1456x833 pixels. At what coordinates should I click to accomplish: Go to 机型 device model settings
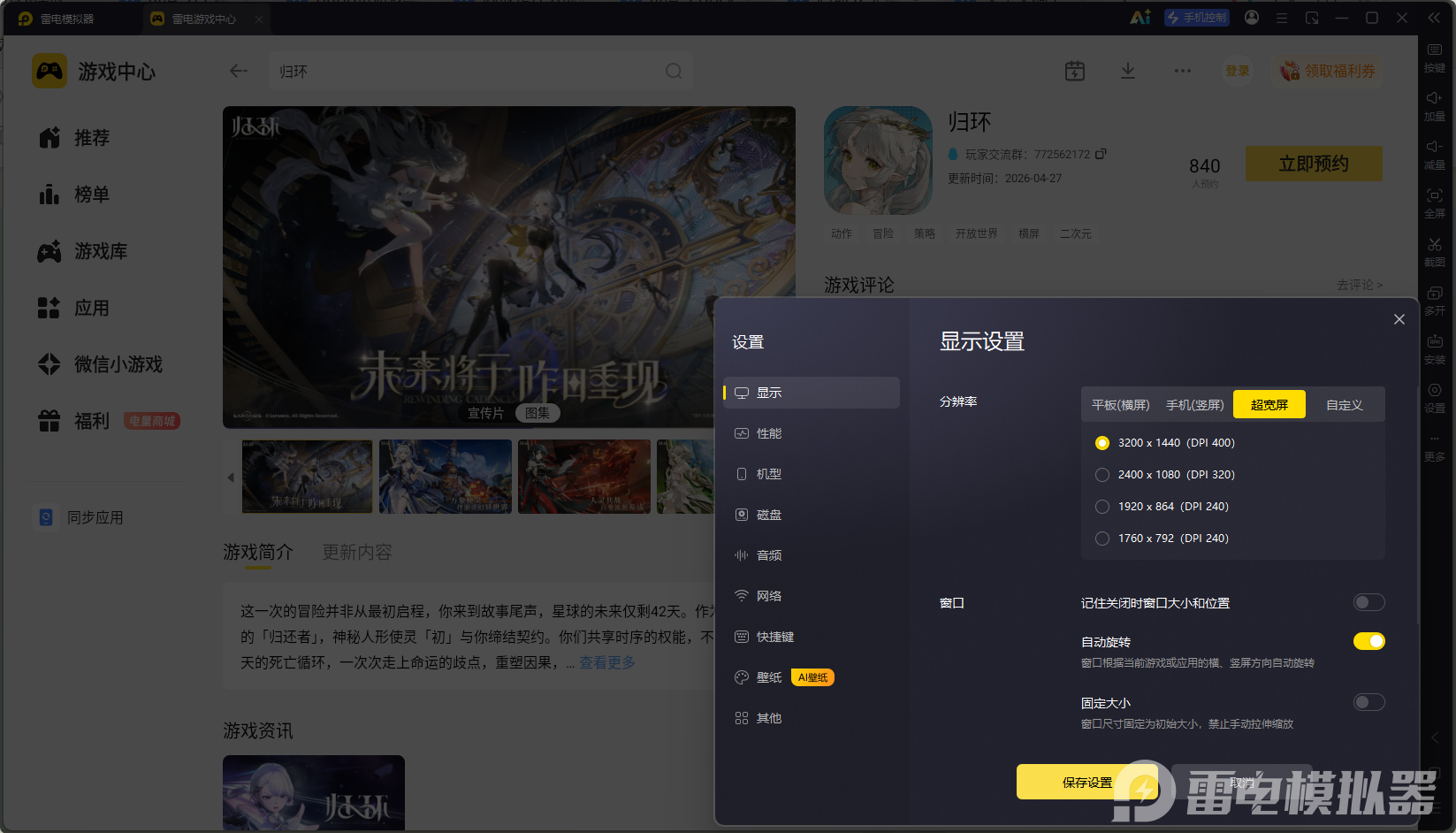812,474
